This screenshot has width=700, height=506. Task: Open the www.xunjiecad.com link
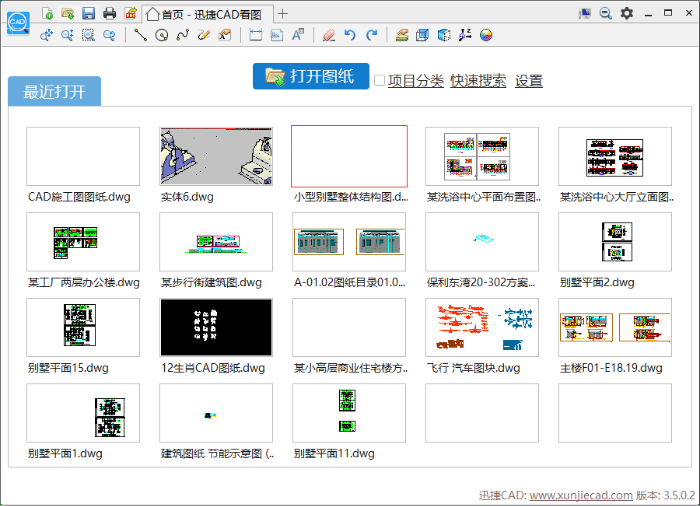coord(581,495)
